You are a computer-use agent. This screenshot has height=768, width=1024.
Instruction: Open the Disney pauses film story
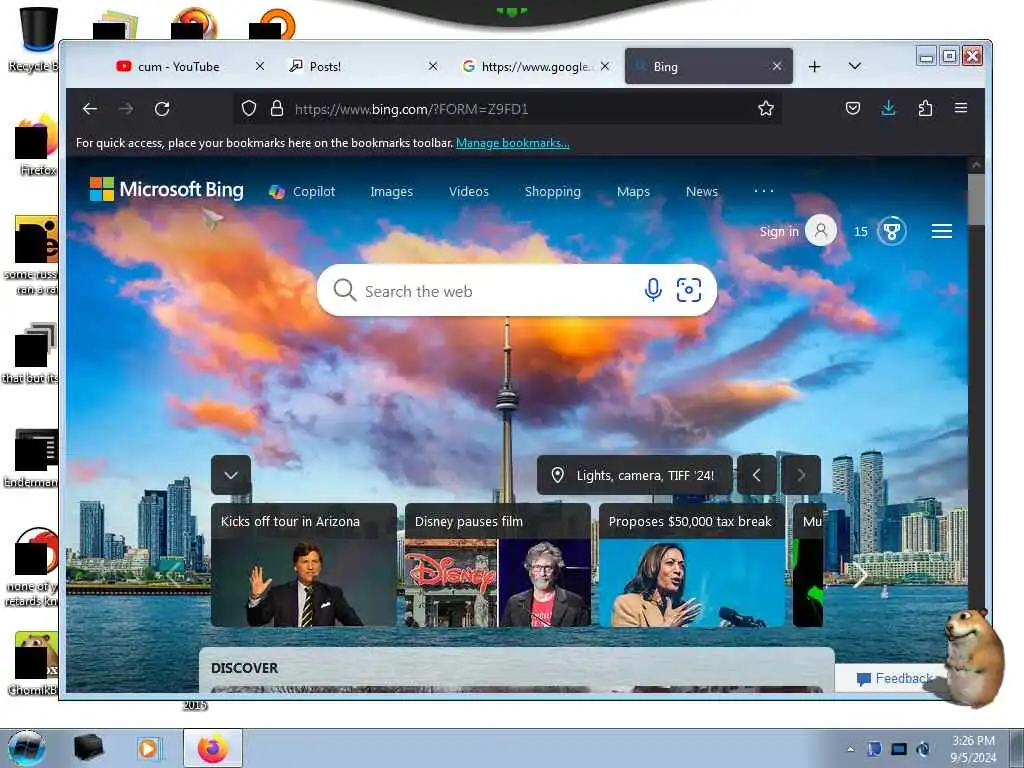coord(498,565)
